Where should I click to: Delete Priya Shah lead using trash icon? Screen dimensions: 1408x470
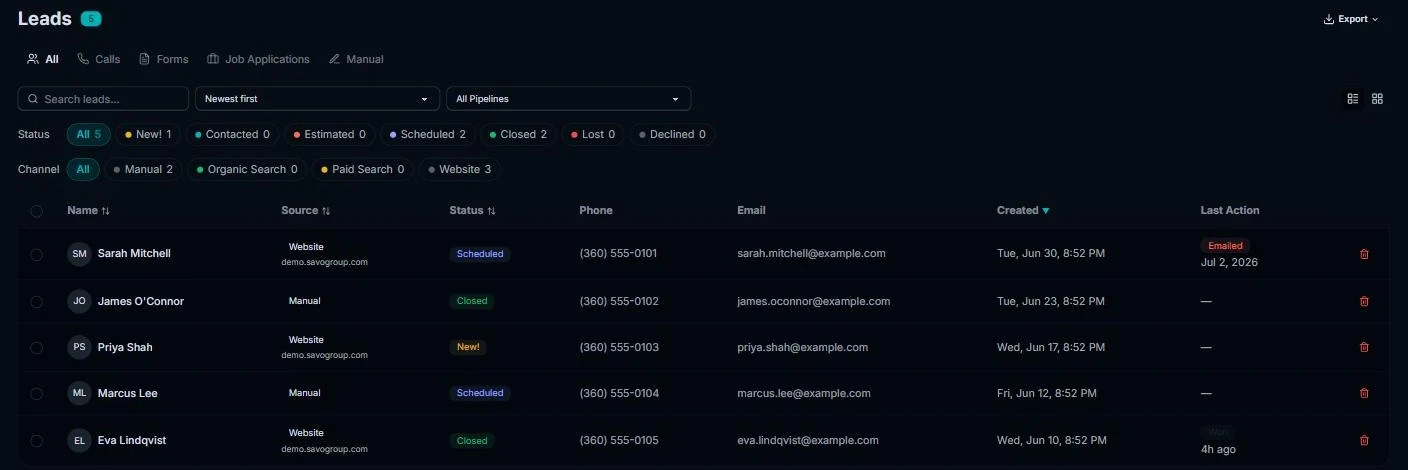point(1364,347)
